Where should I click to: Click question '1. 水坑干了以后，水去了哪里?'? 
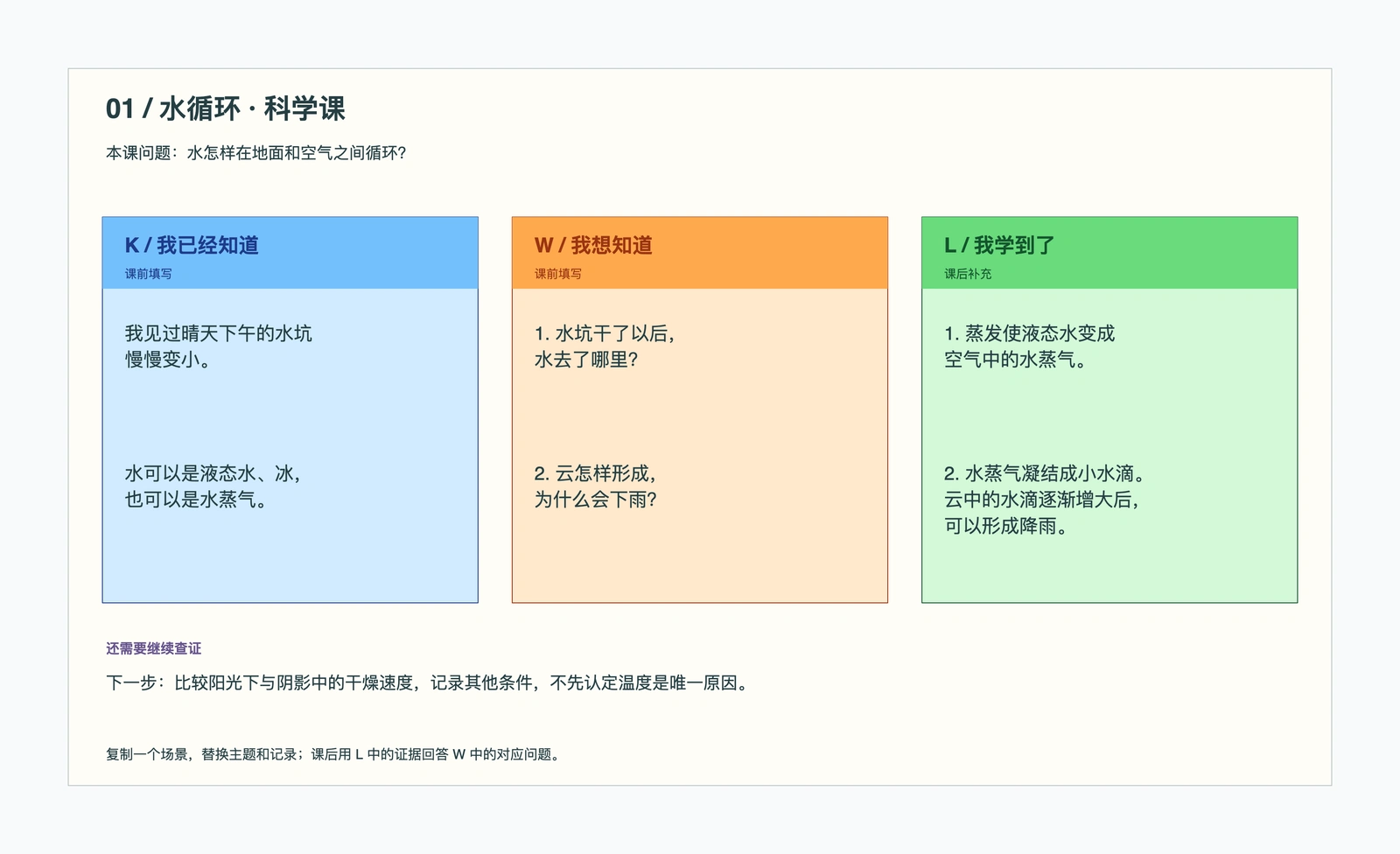tap(605, 346)
